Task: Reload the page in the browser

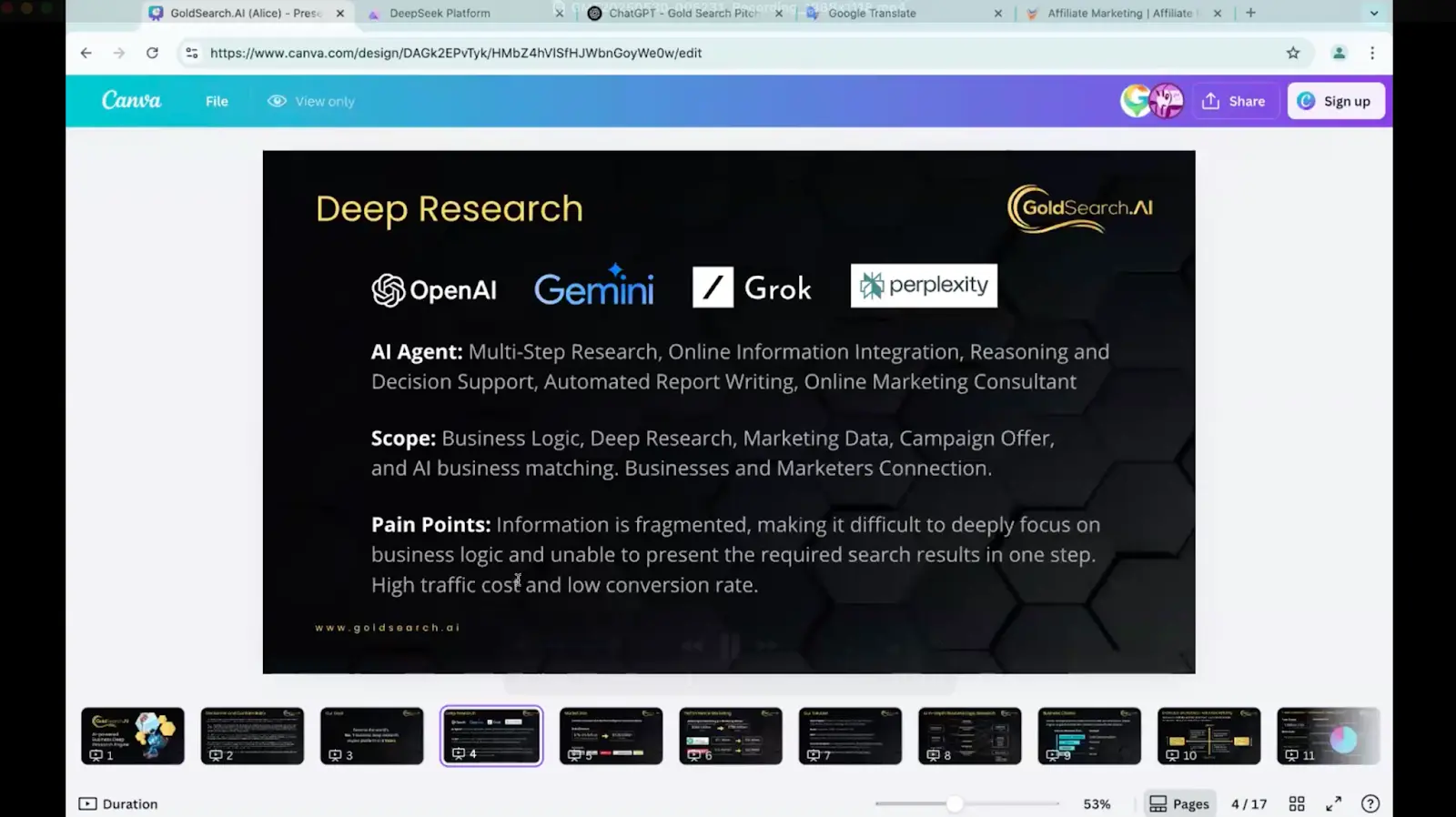Action: [152, 53]
